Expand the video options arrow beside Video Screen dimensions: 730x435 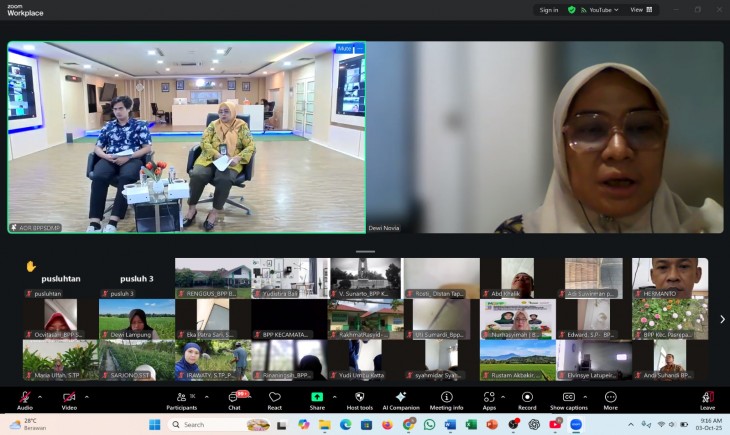click(x=86, y=396)
